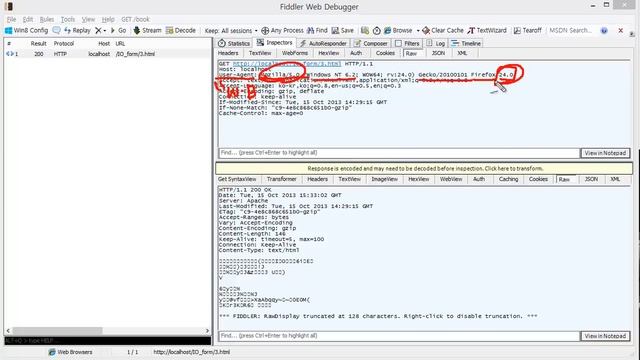The image size is (640, 360).
Task: Select response ImageView tab
Action: [x=384, y=179]
